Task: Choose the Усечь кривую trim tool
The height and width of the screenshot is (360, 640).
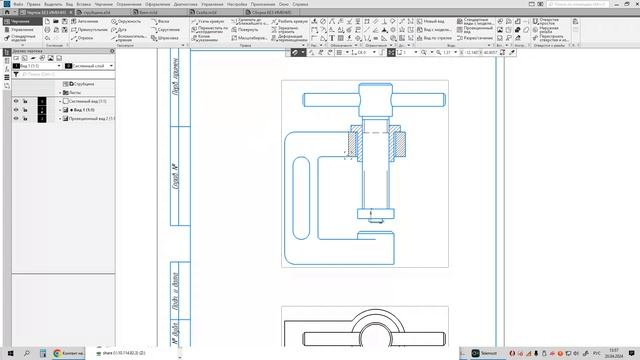Action: coord(208,21)
